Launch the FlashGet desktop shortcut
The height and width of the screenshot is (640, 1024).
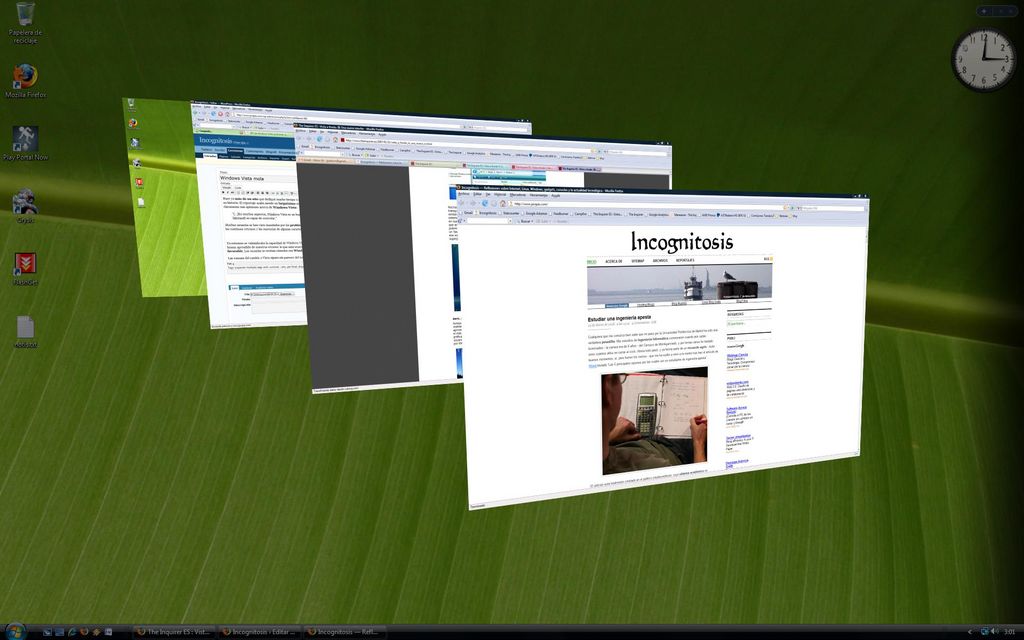tap(25, 265)
